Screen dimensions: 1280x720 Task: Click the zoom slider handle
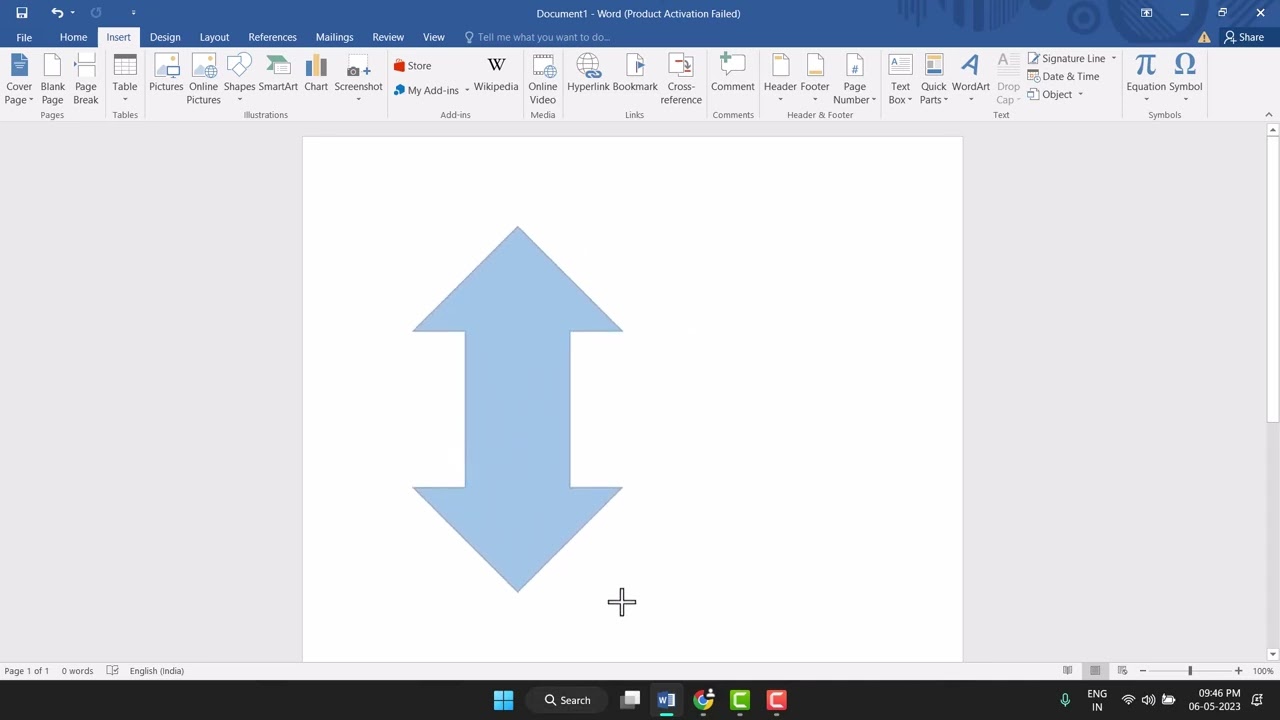tap(1190, 671)
